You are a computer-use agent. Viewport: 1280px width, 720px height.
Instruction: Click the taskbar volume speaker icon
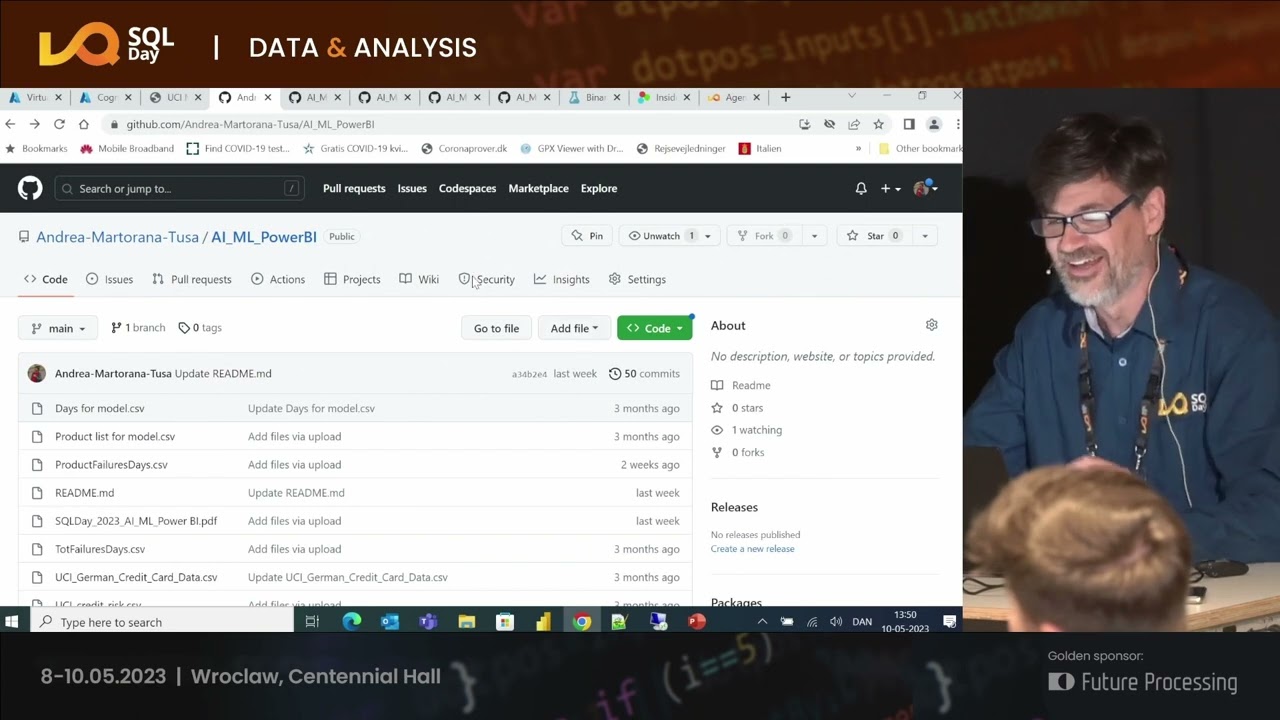click(836, 622)
